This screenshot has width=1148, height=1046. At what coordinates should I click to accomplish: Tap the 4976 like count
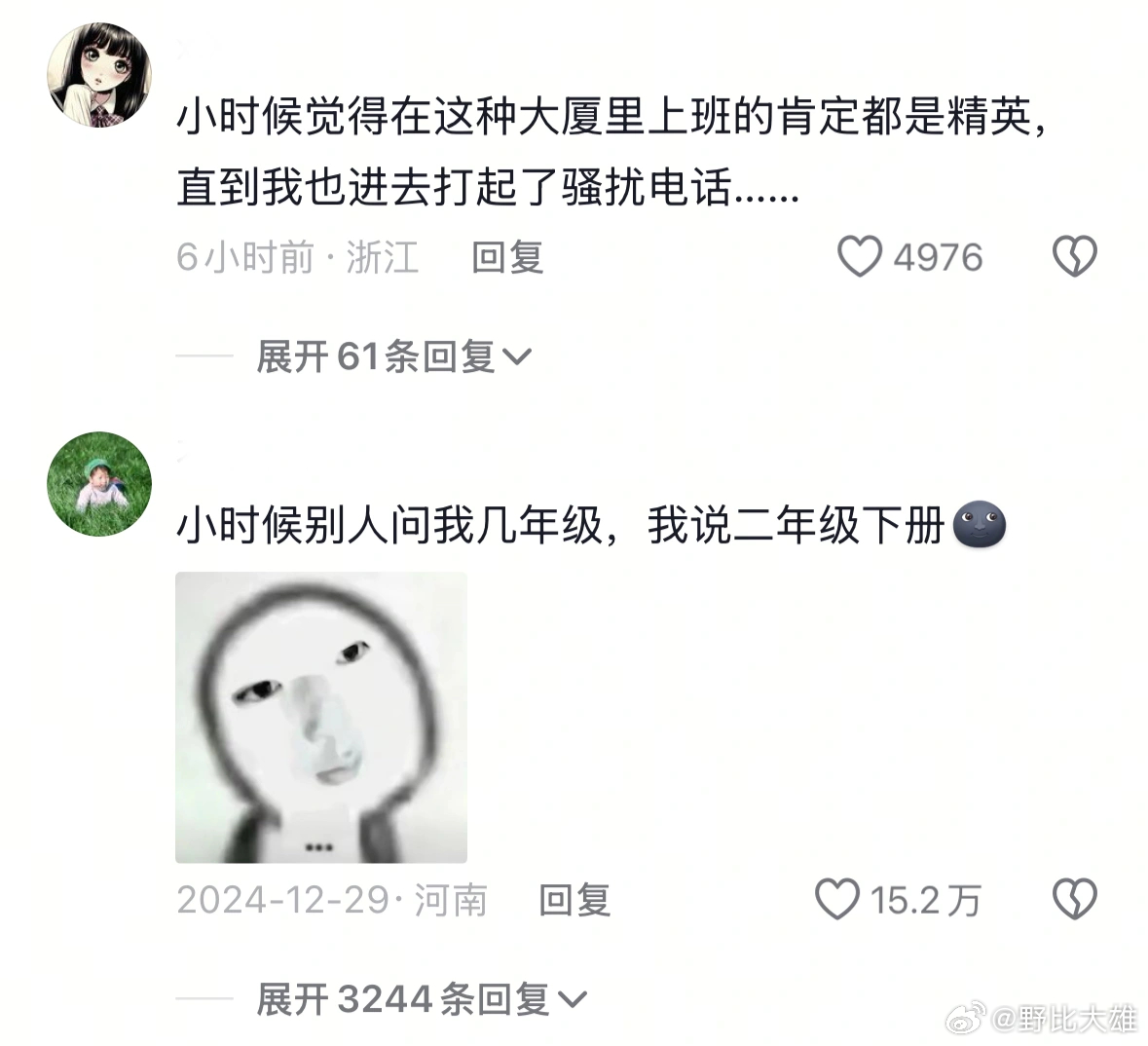938,258
